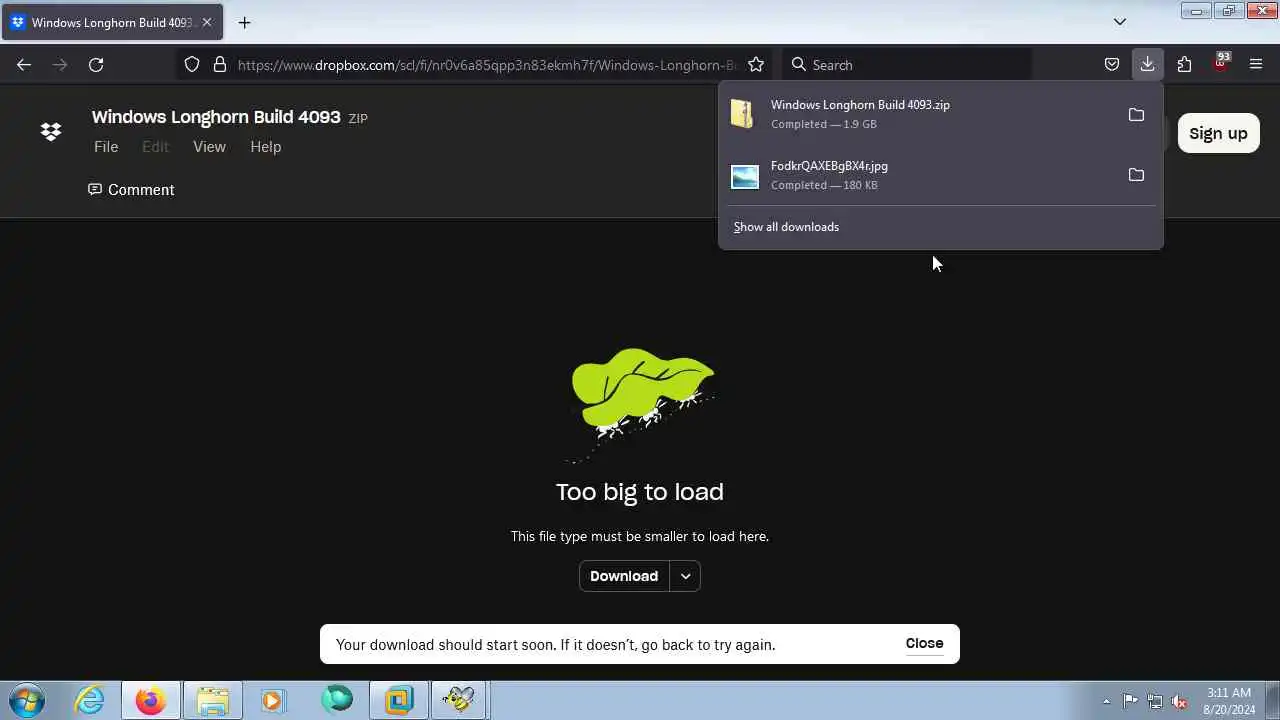Click the bee taskbar app icon

(459, 700)
